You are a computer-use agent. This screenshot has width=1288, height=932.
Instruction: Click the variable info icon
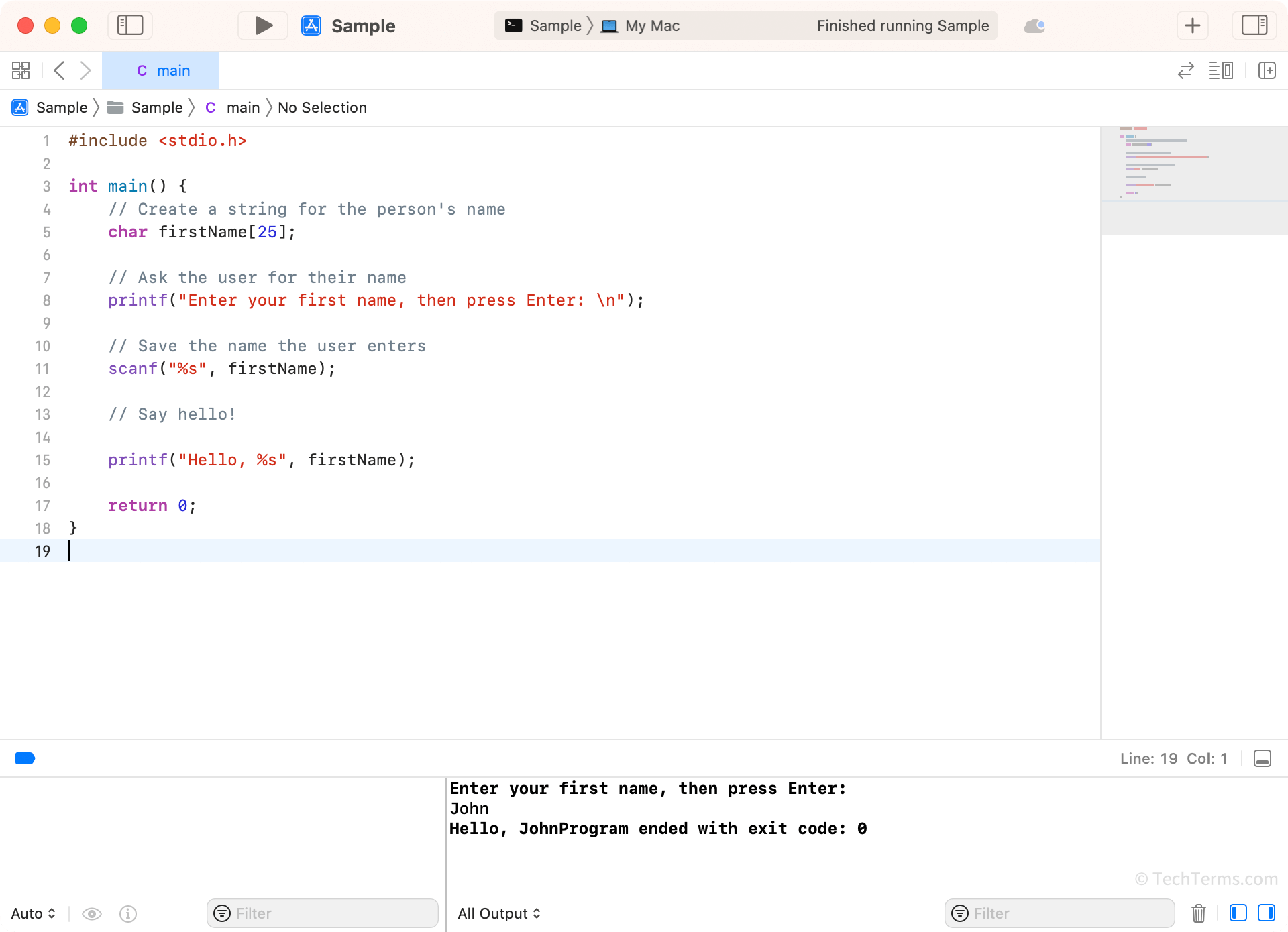128,913
